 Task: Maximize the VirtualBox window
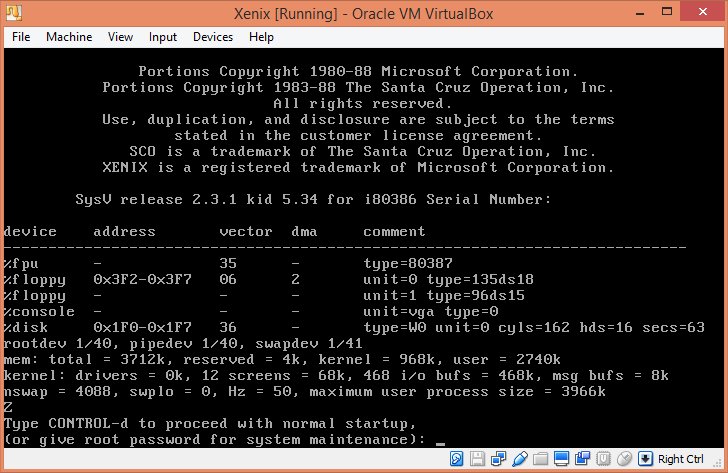[667, 12]
